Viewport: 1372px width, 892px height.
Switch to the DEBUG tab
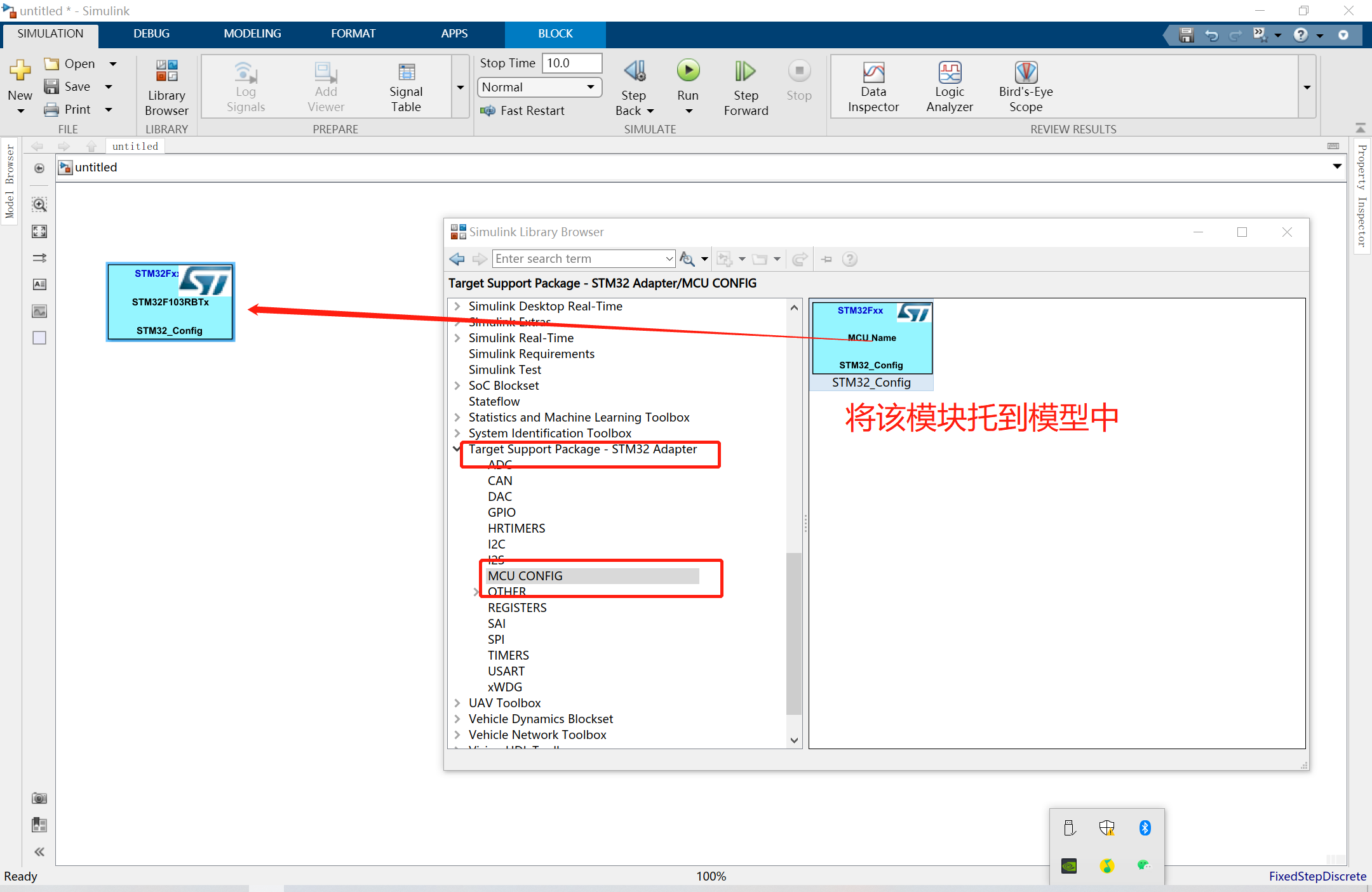click(x=151, y=34)
